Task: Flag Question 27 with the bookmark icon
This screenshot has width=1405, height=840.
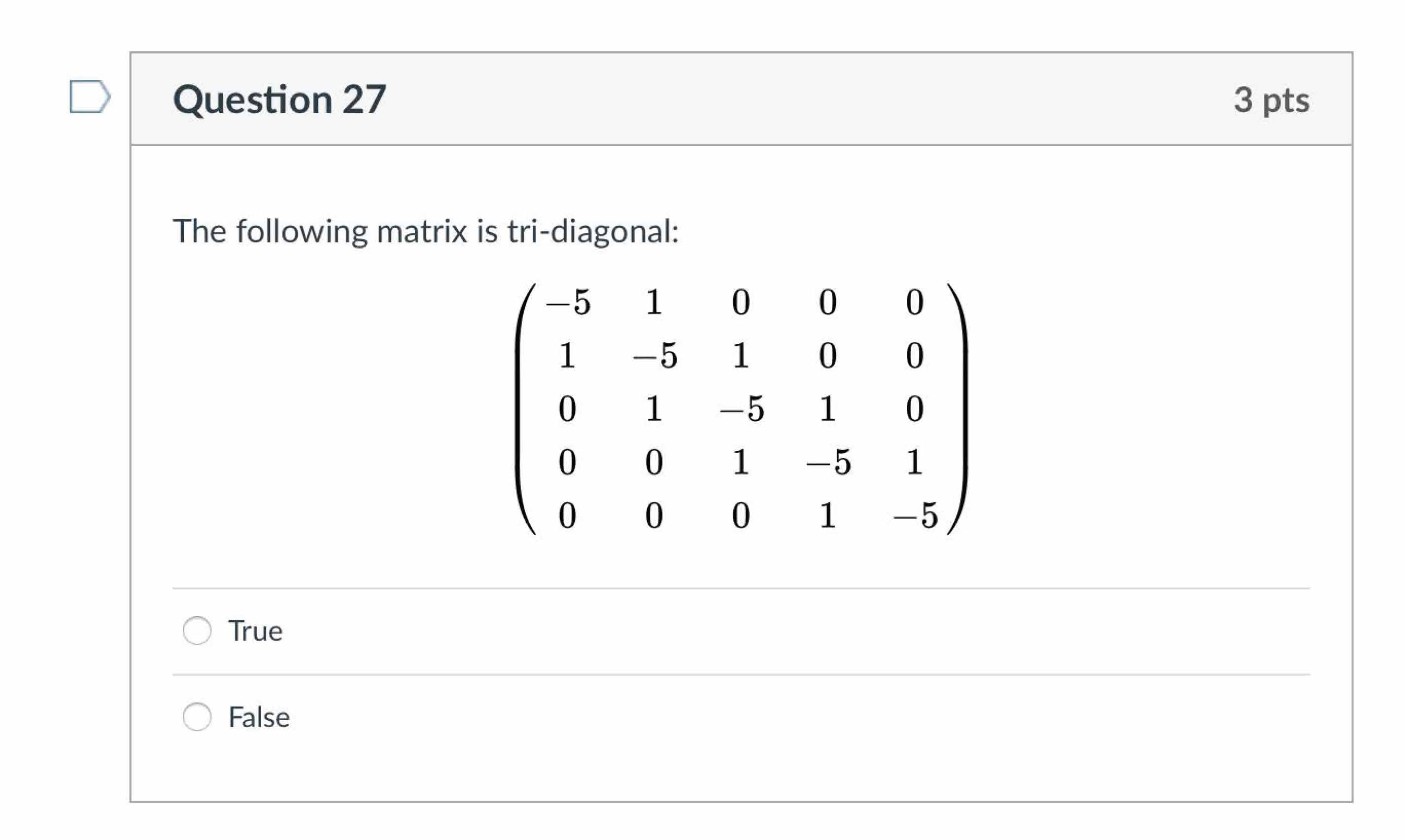Action: coord(89,97)
